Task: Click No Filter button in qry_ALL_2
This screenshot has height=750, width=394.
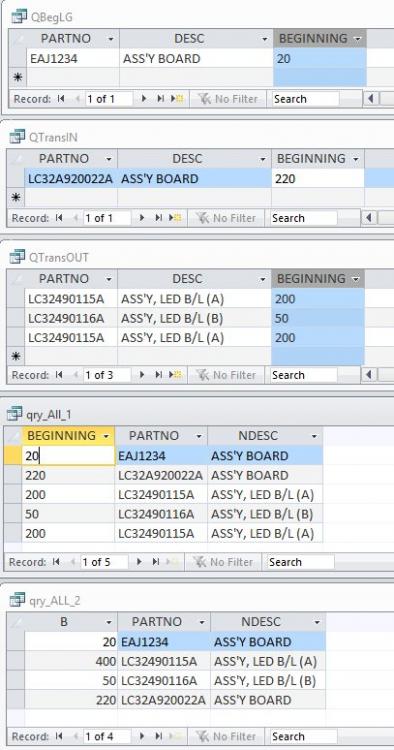Action: (x=226, y=737)
